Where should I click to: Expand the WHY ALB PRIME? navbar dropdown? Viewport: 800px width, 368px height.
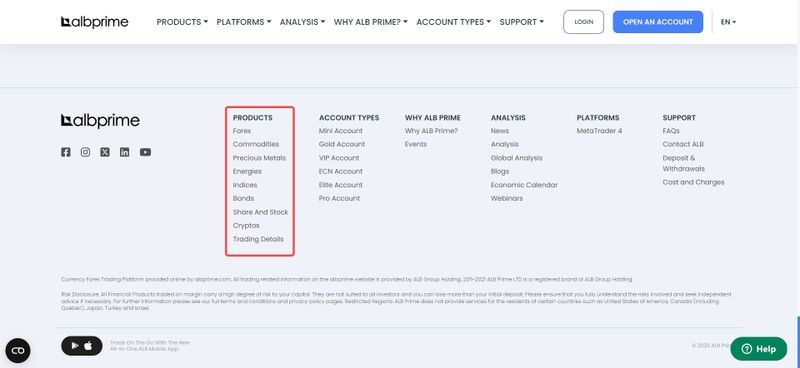tap(371, 22)
